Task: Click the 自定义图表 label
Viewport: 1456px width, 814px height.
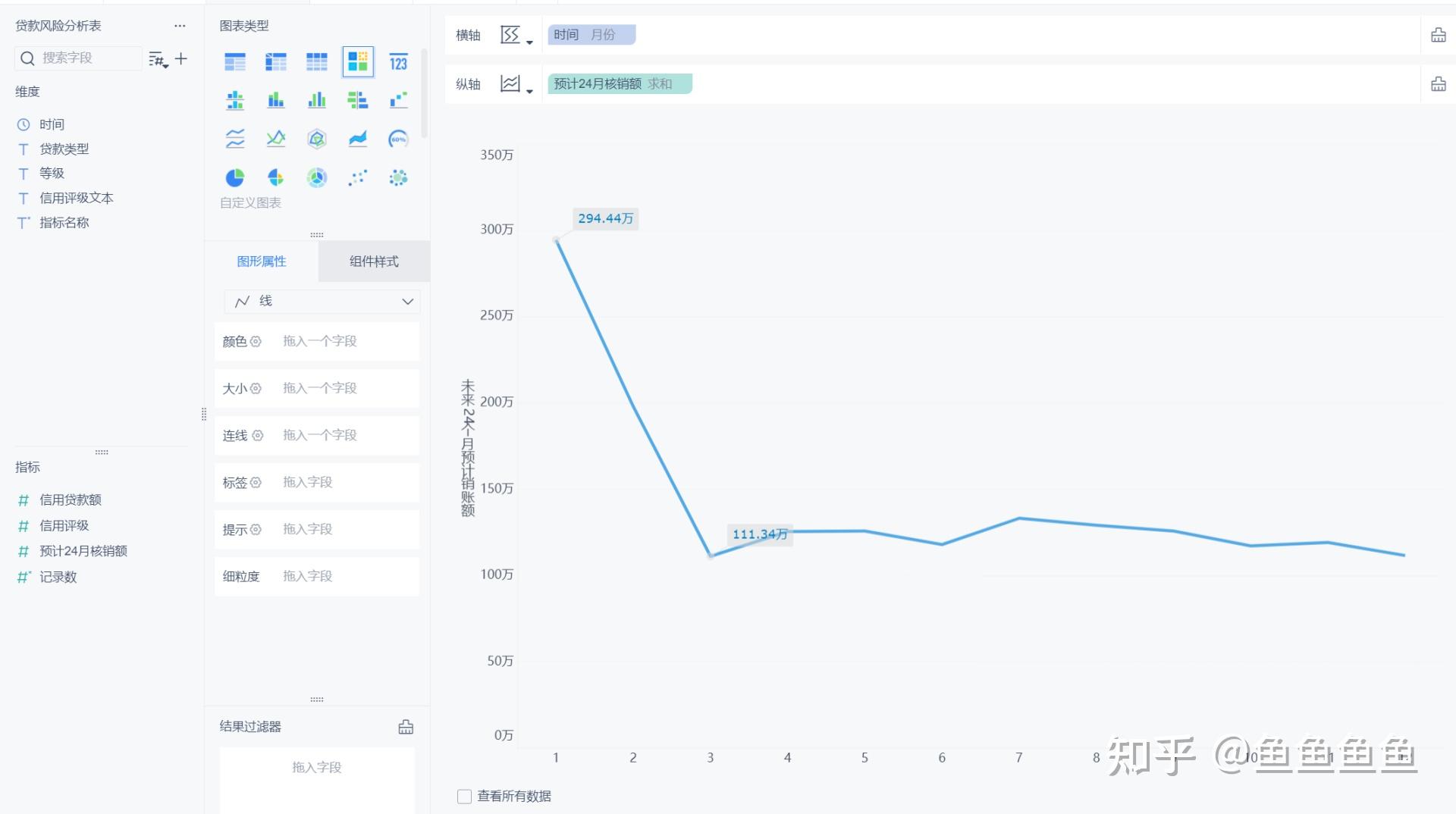Action: 250,203
